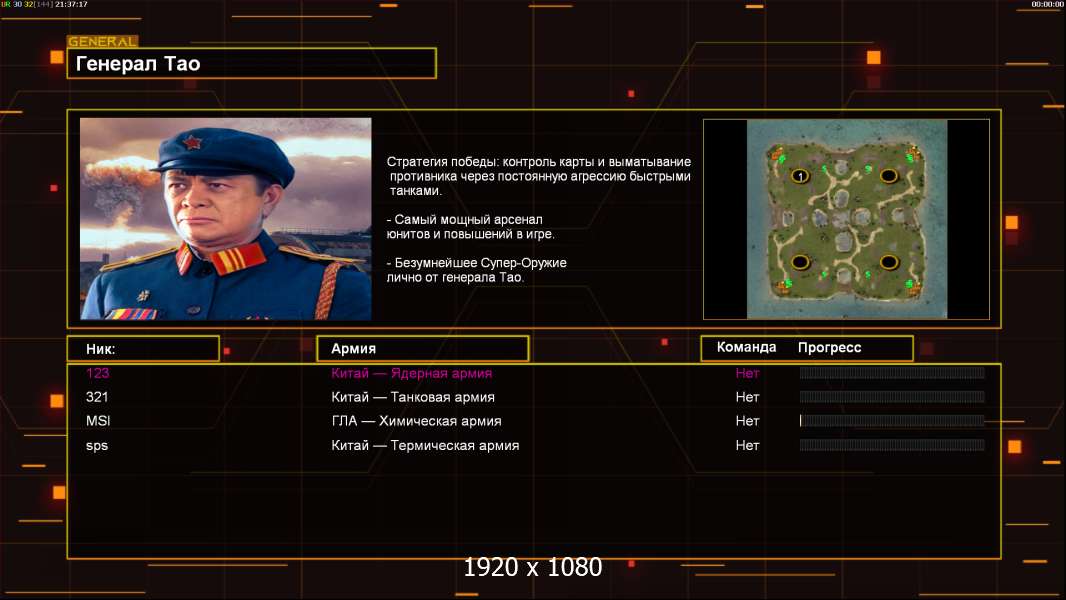Click the 'Ник:' column header
This screenshot has height=600, width=1066.
[143, 349]
